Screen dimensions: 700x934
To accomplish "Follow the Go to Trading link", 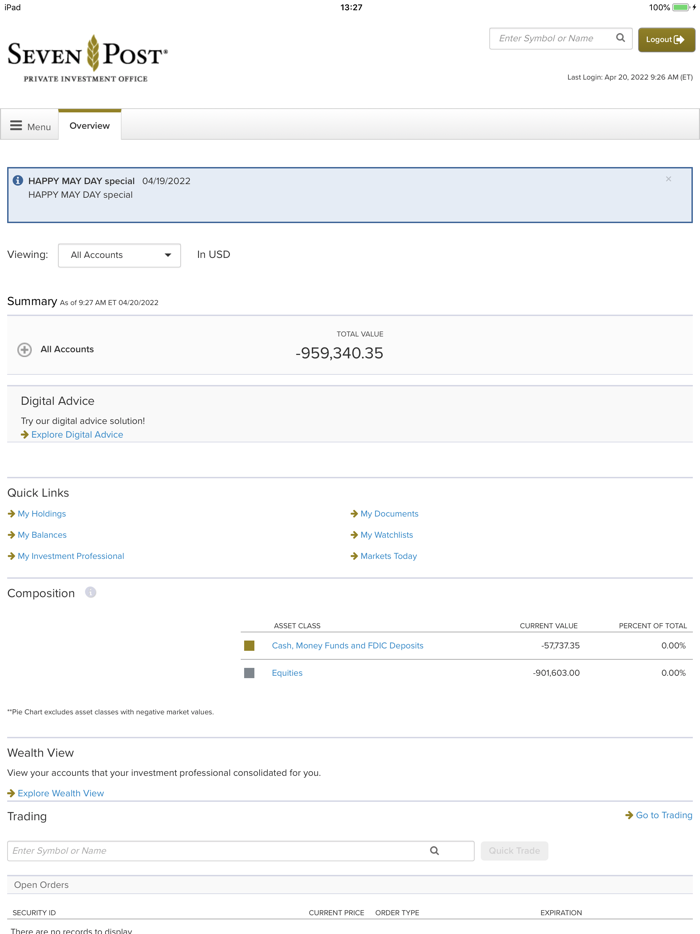I will click(663, 814).
